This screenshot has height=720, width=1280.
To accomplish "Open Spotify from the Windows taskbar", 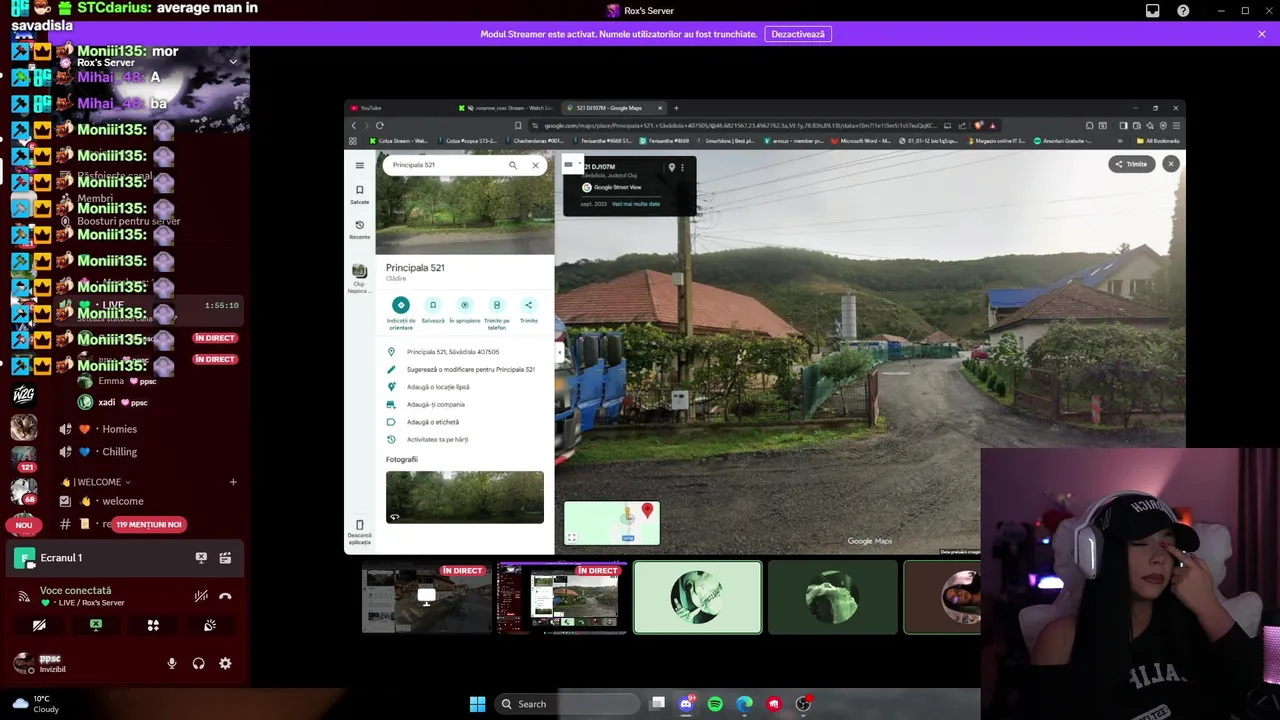I will click(715, 704).
